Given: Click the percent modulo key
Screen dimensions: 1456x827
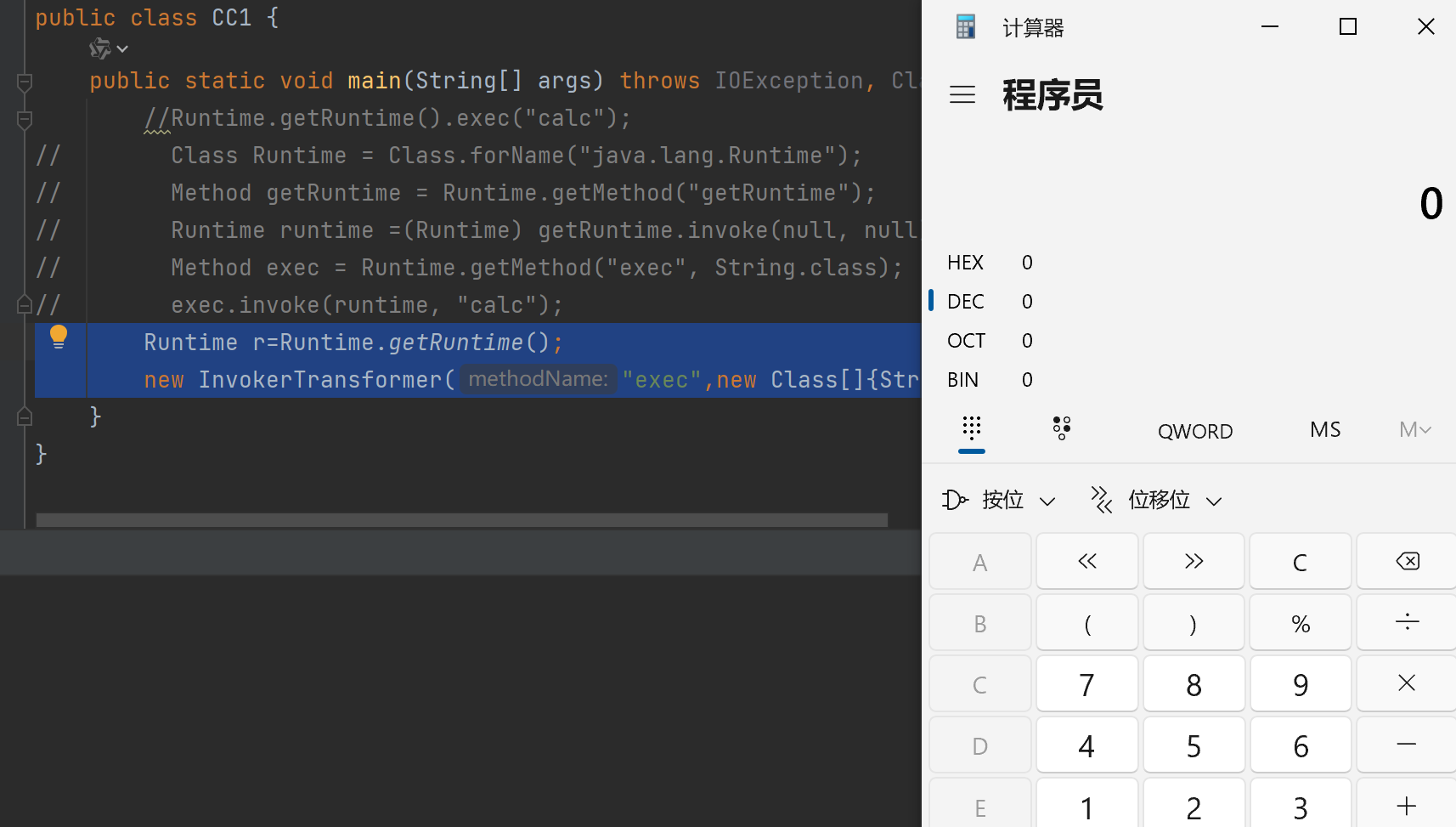Looking at the screenshot, I should (x=1300, y=623).
